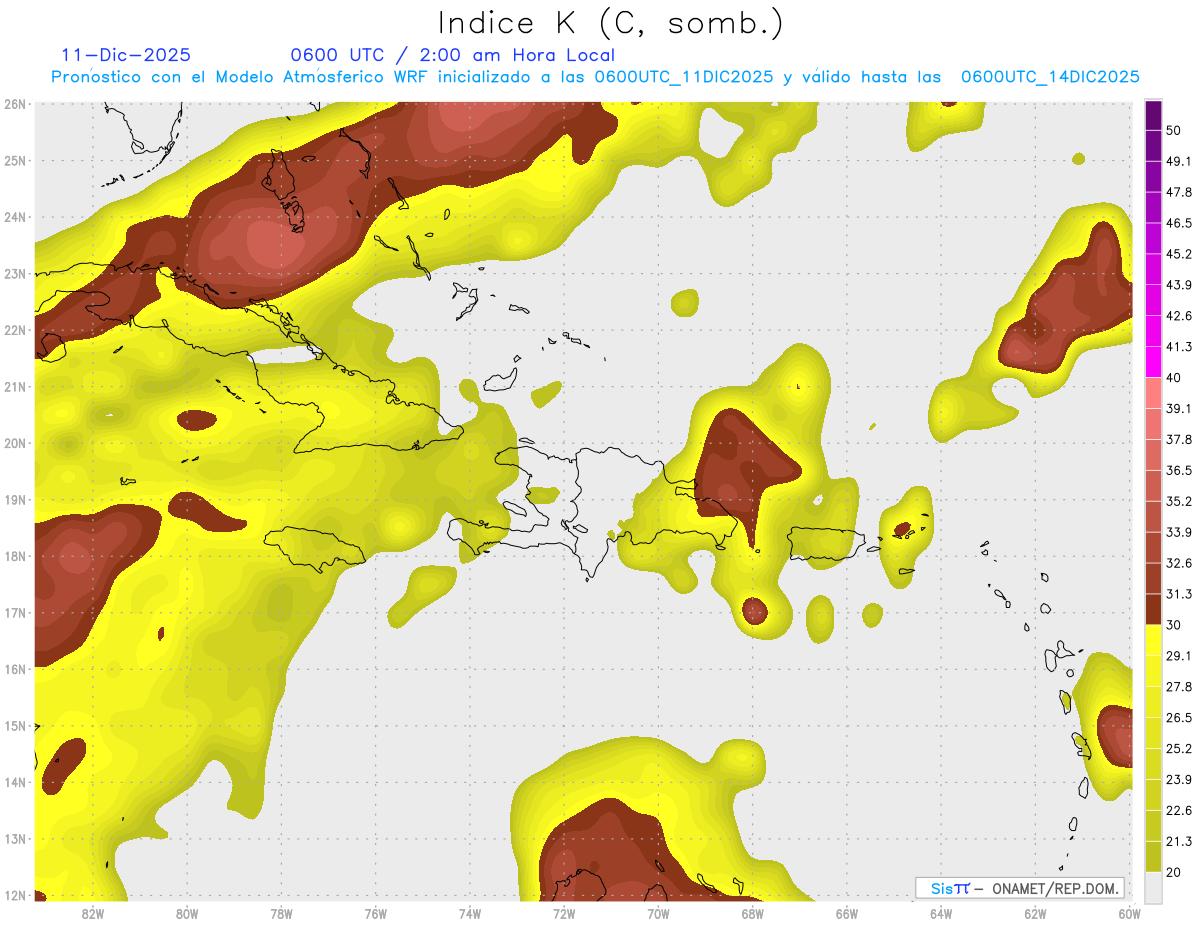Image resolution: width=1200 pixels, height=927 pixels.
Task: Click the colorbar value '39.1'
Action: [1178, 409]
